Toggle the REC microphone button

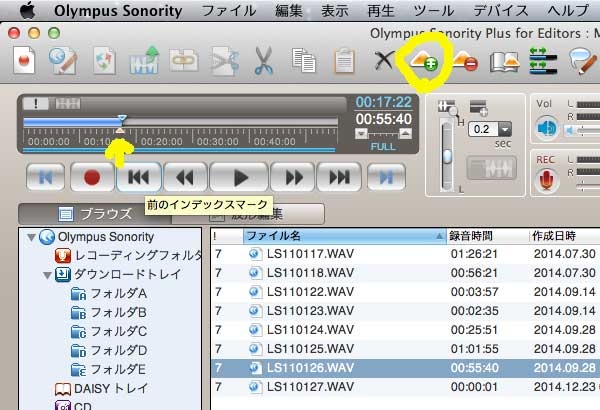click(546, 180)
